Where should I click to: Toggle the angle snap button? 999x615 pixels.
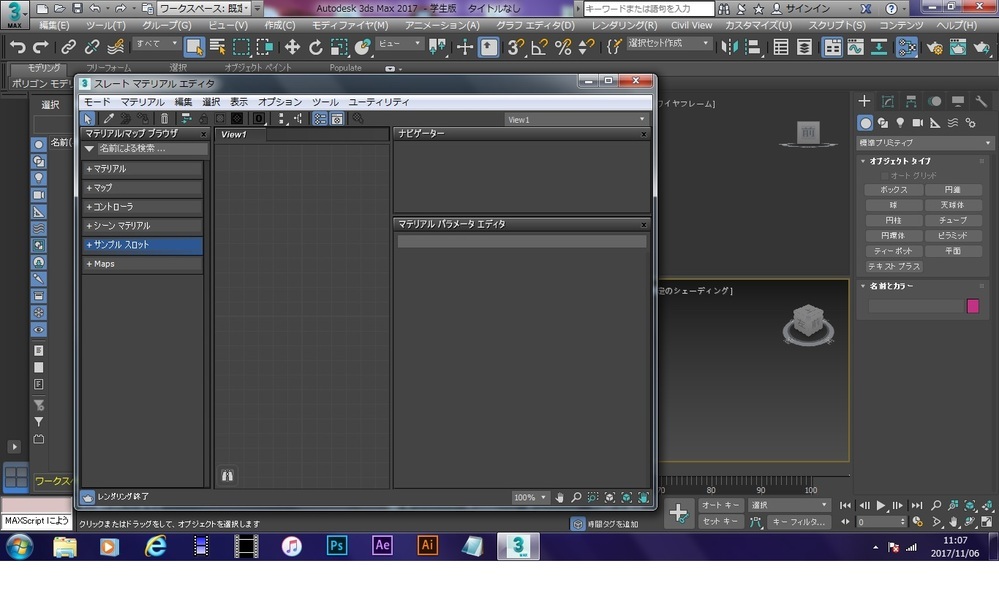coord(539,47)
